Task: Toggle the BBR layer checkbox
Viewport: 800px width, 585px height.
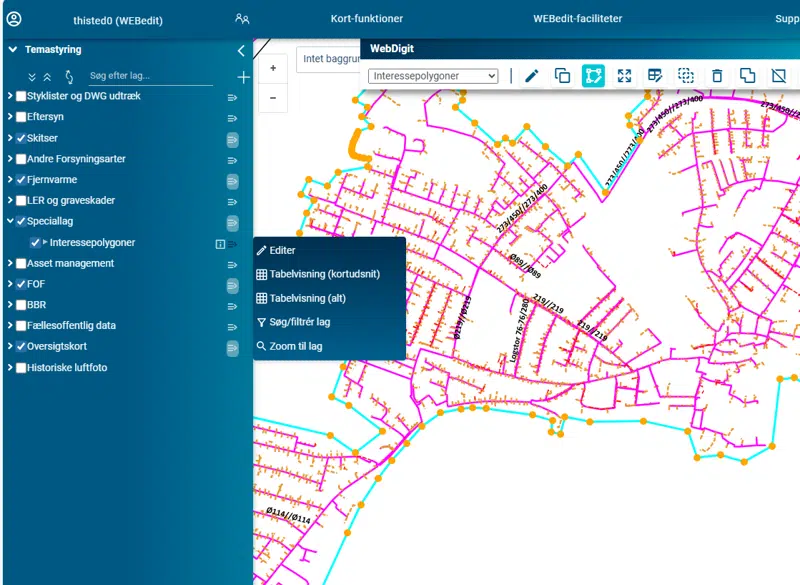Action: click(21, 305)
